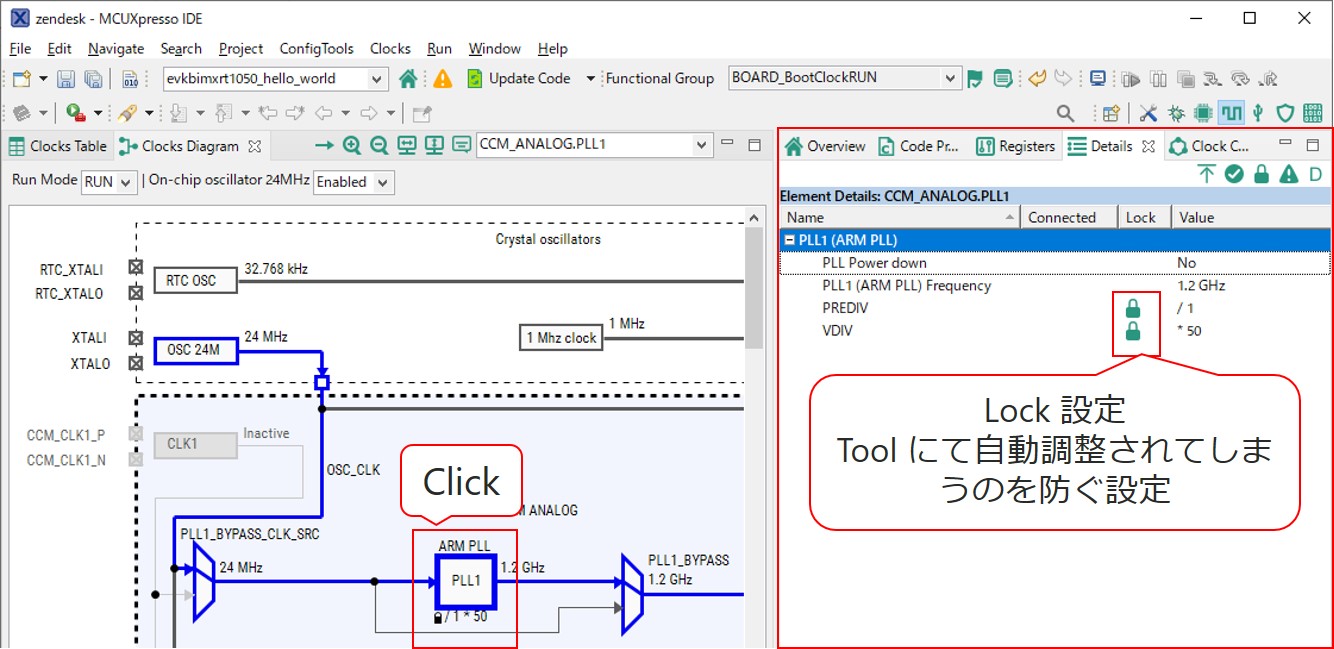This screenshot has height=649, width=1334.
Task: Open the evkbimxrt1050_hello_world project dropdown
Action: tap(377, 79)
